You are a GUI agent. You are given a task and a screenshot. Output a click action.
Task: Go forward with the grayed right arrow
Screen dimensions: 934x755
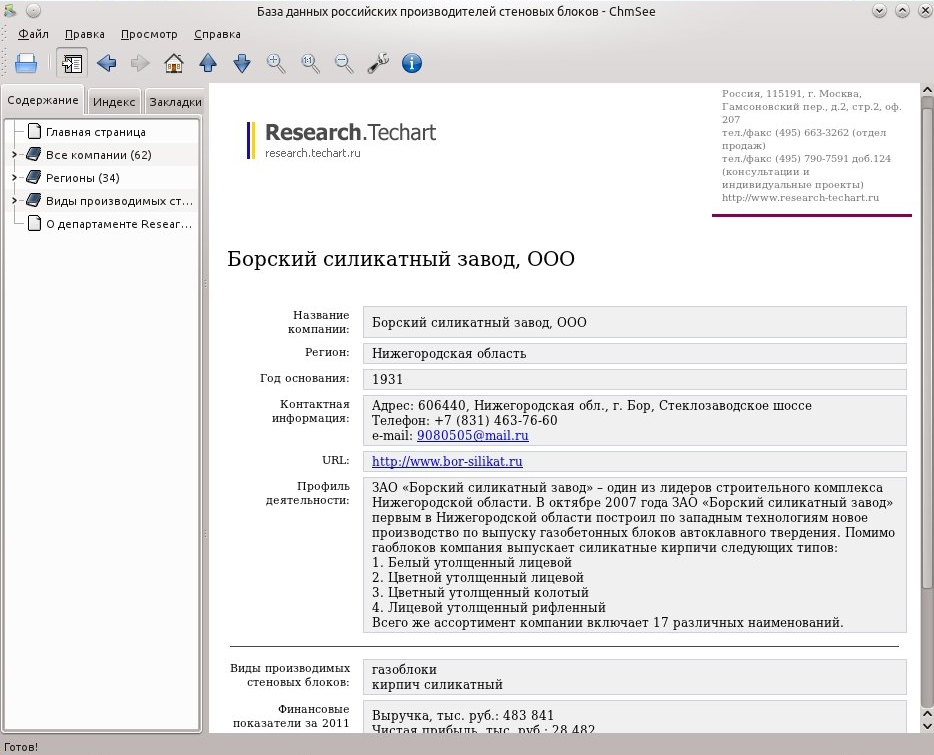140,63
